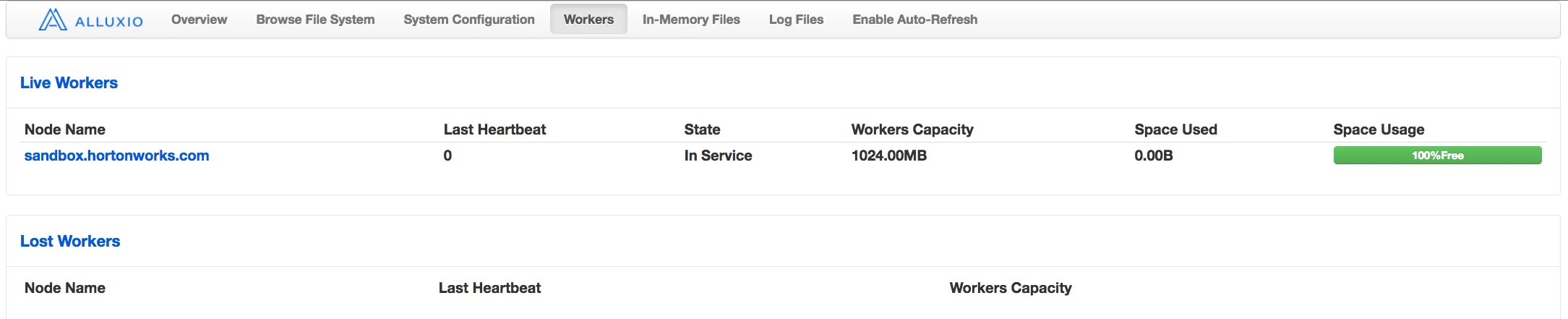The image size is (1568, 319).
Task: Click Live Workers Capacity column header
Action: 912,129
